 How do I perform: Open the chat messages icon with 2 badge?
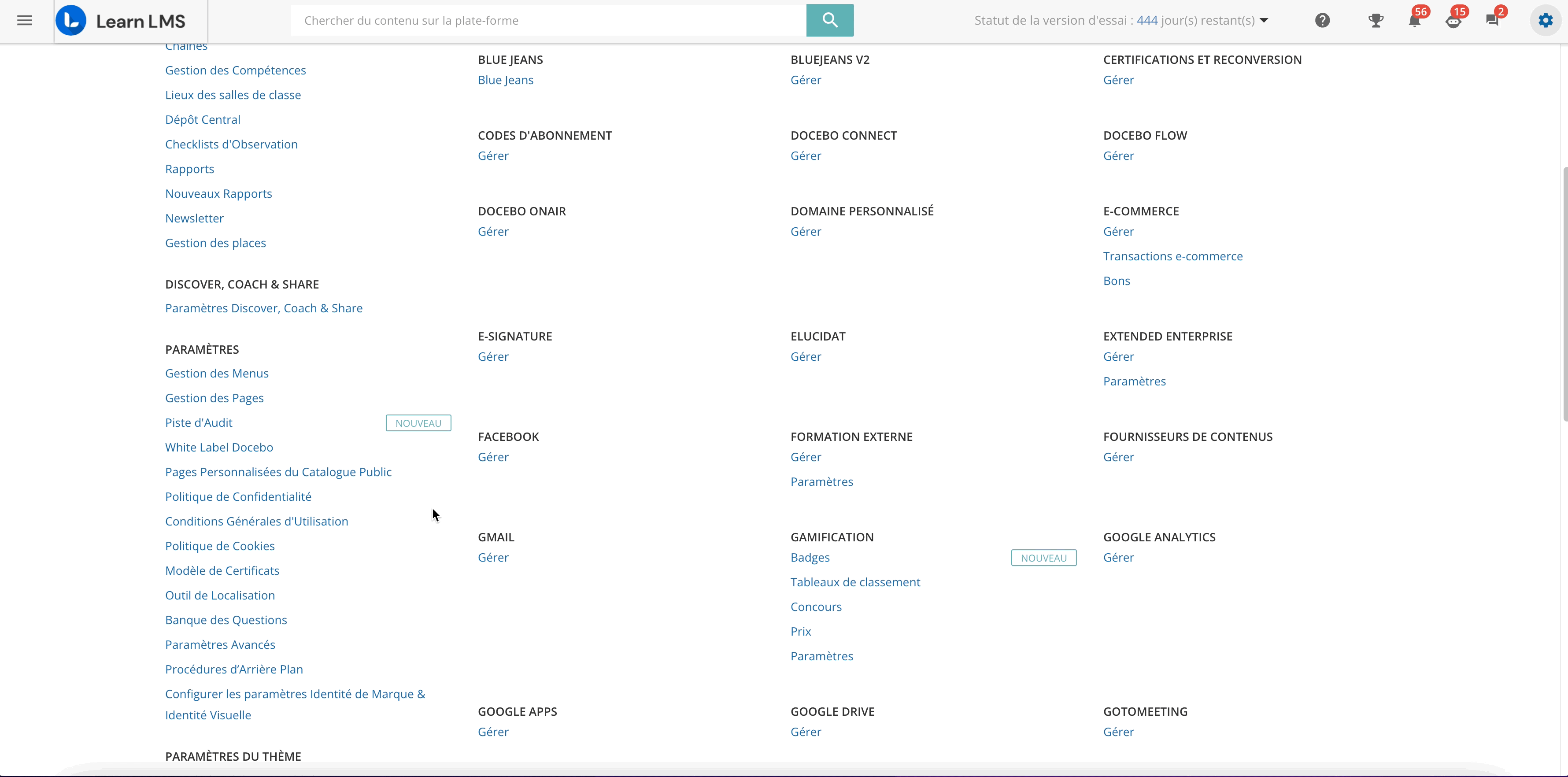1492,21
